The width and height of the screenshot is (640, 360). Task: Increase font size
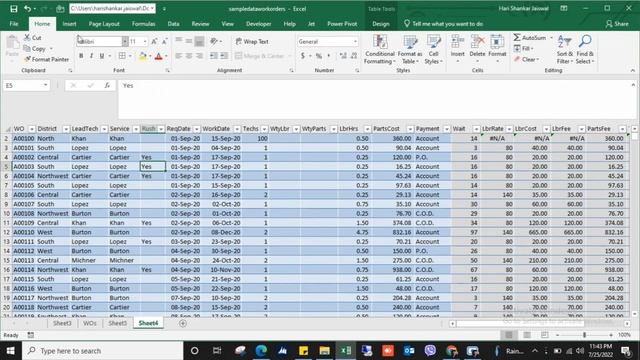[154, 41]
